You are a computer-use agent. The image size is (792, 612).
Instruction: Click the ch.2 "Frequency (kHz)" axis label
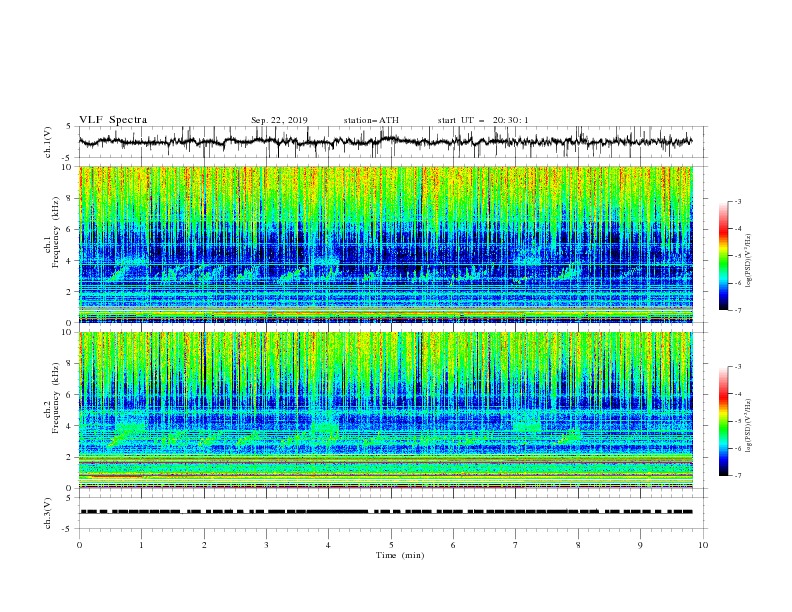point(56,398)
